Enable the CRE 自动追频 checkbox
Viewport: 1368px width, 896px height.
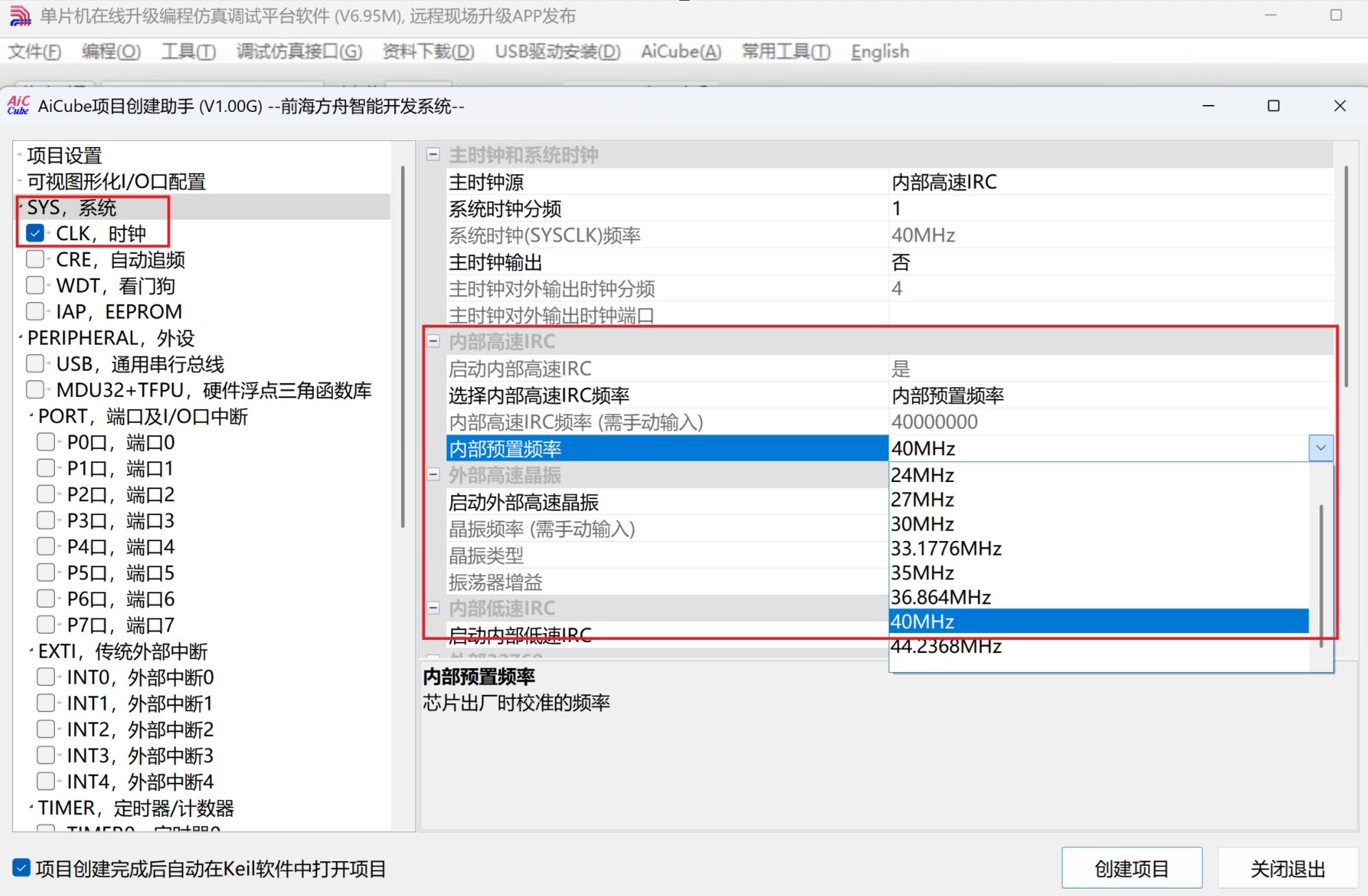click(35, 260)
